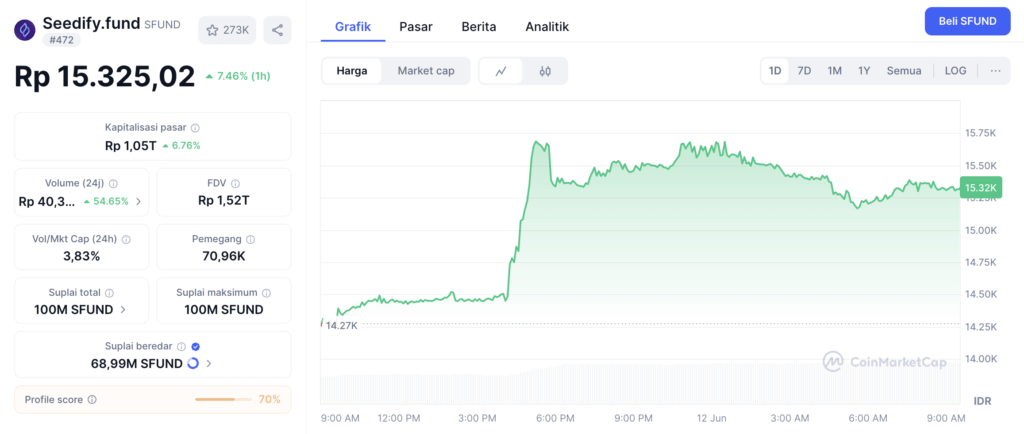Select Harga chart mode
The width and height of the screenshot is (1024, 434).
coord(352,71)
